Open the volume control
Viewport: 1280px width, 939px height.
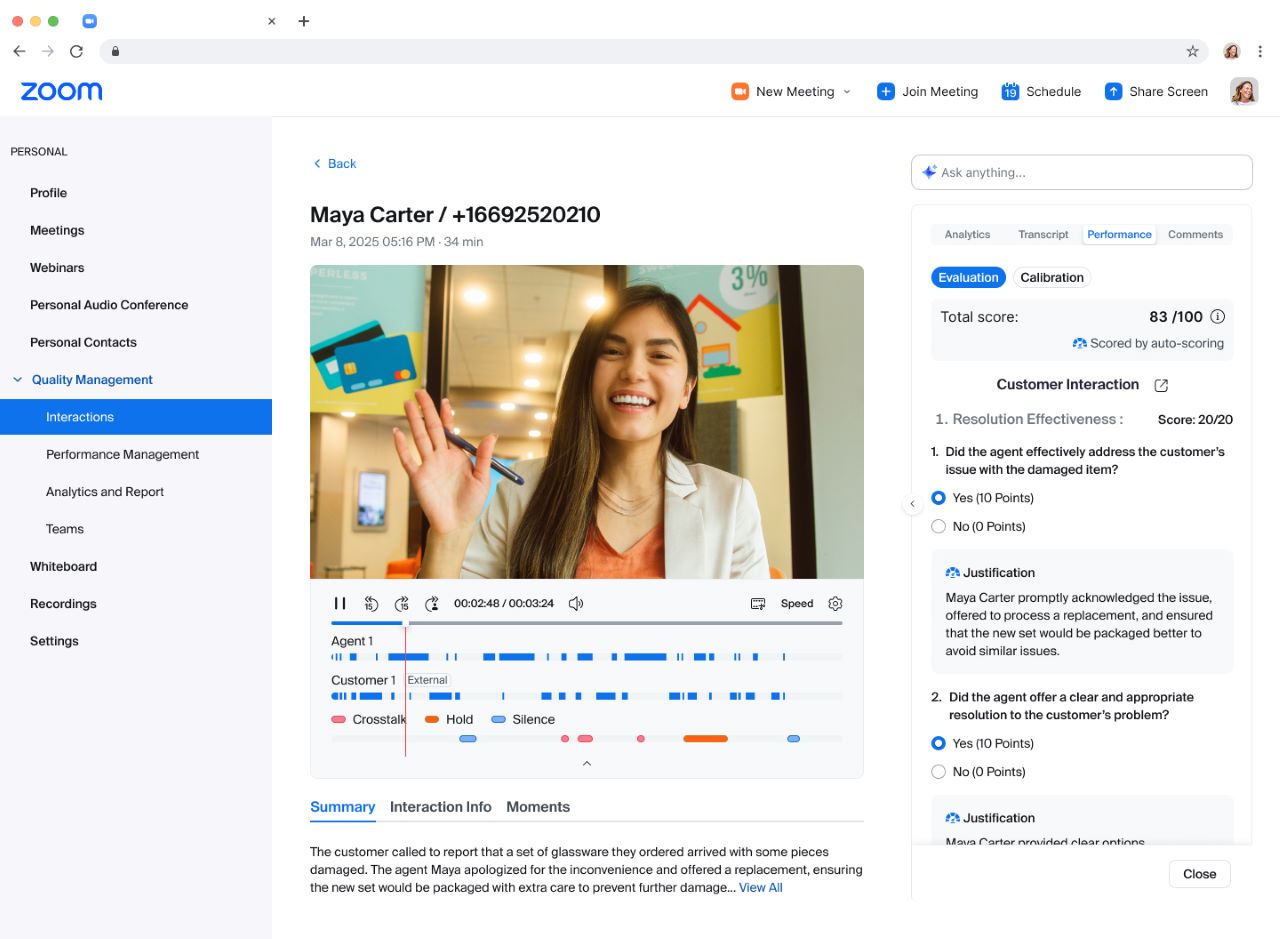pos(576,603)
